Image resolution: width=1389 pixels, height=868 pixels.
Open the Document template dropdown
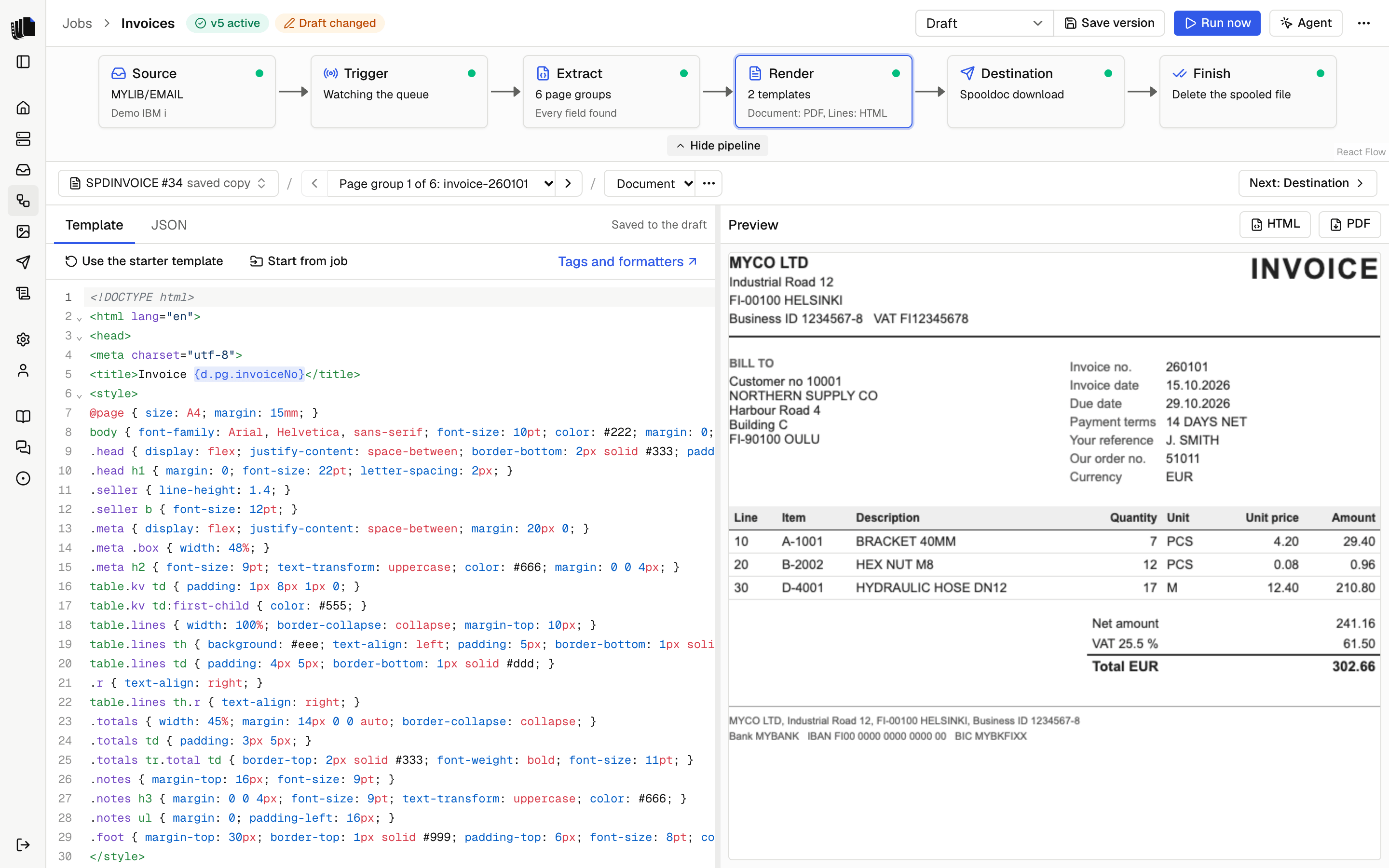point(649,183)
